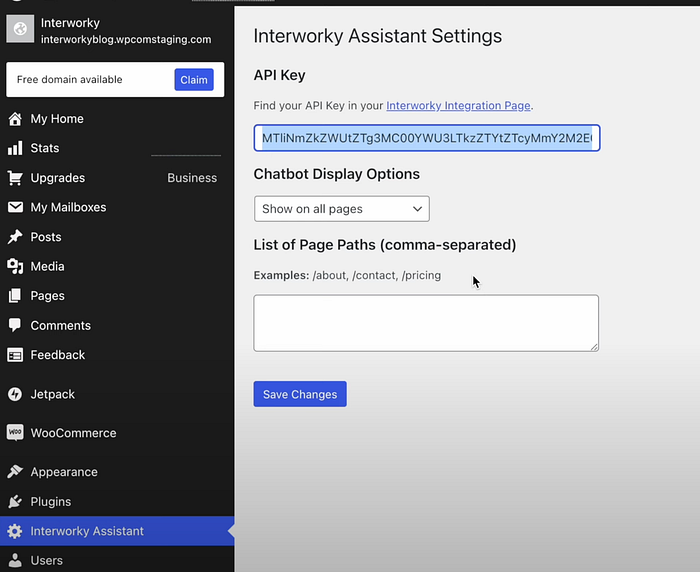Click the Upgrades shopping cart icon

(x=15, y=178)
